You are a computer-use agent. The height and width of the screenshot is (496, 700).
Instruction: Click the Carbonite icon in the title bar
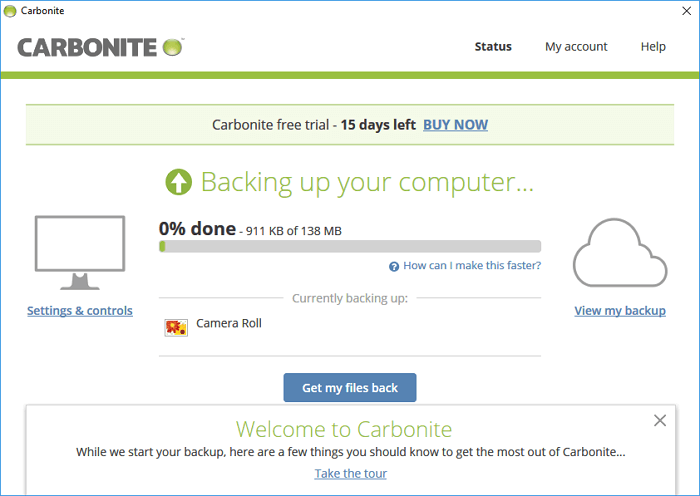point(10,10)
